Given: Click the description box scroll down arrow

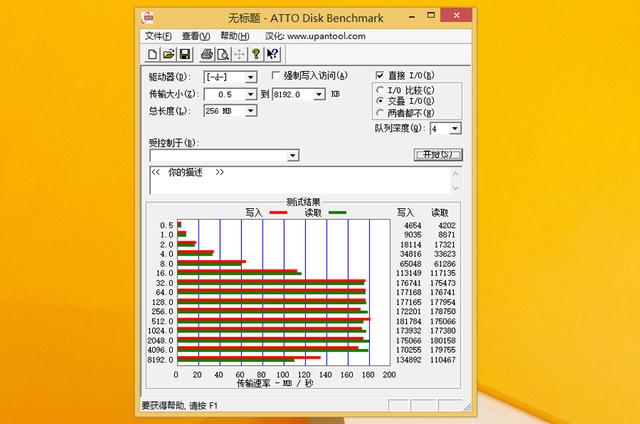Looking at the screenshot, I should pyautogui.click(x=456, y=188).
